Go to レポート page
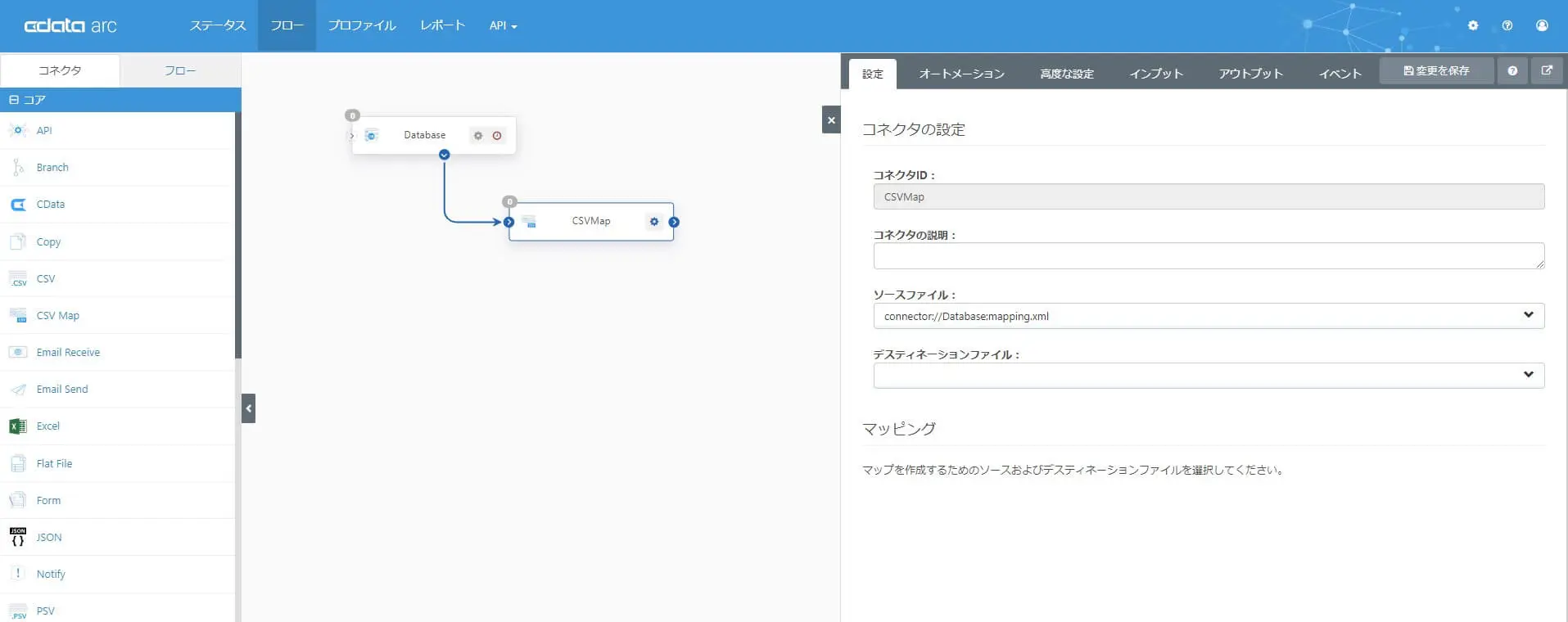This screenshot has width=1568, height=622. [x=442, y=25]
